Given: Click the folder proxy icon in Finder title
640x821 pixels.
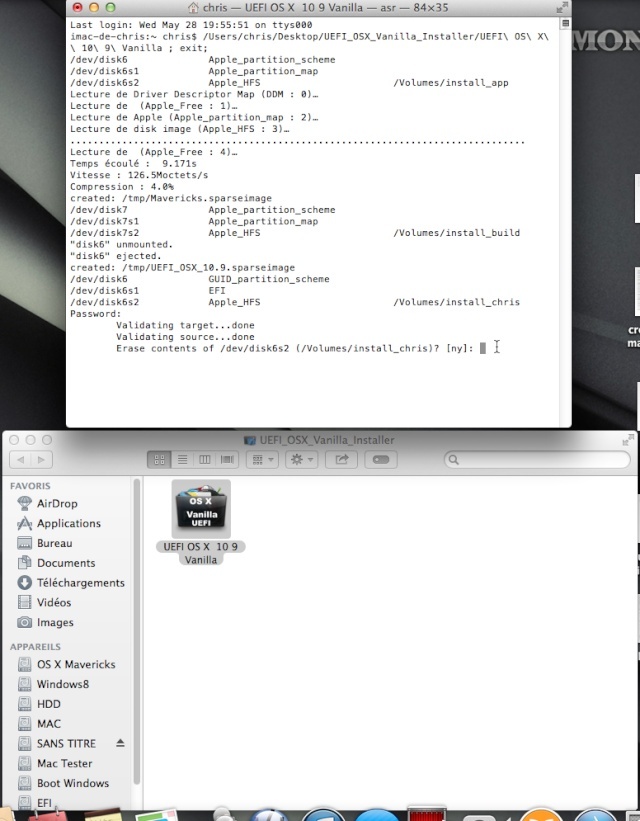Looking at the screenshot, I should pyautogui.click(x=250, y=440).
